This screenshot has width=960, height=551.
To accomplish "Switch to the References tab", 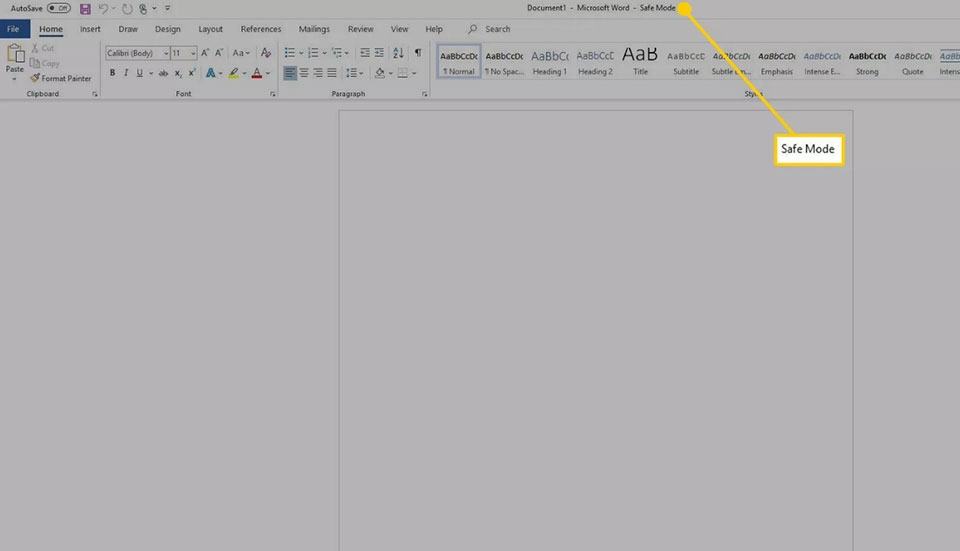I will tap(261, 29).
